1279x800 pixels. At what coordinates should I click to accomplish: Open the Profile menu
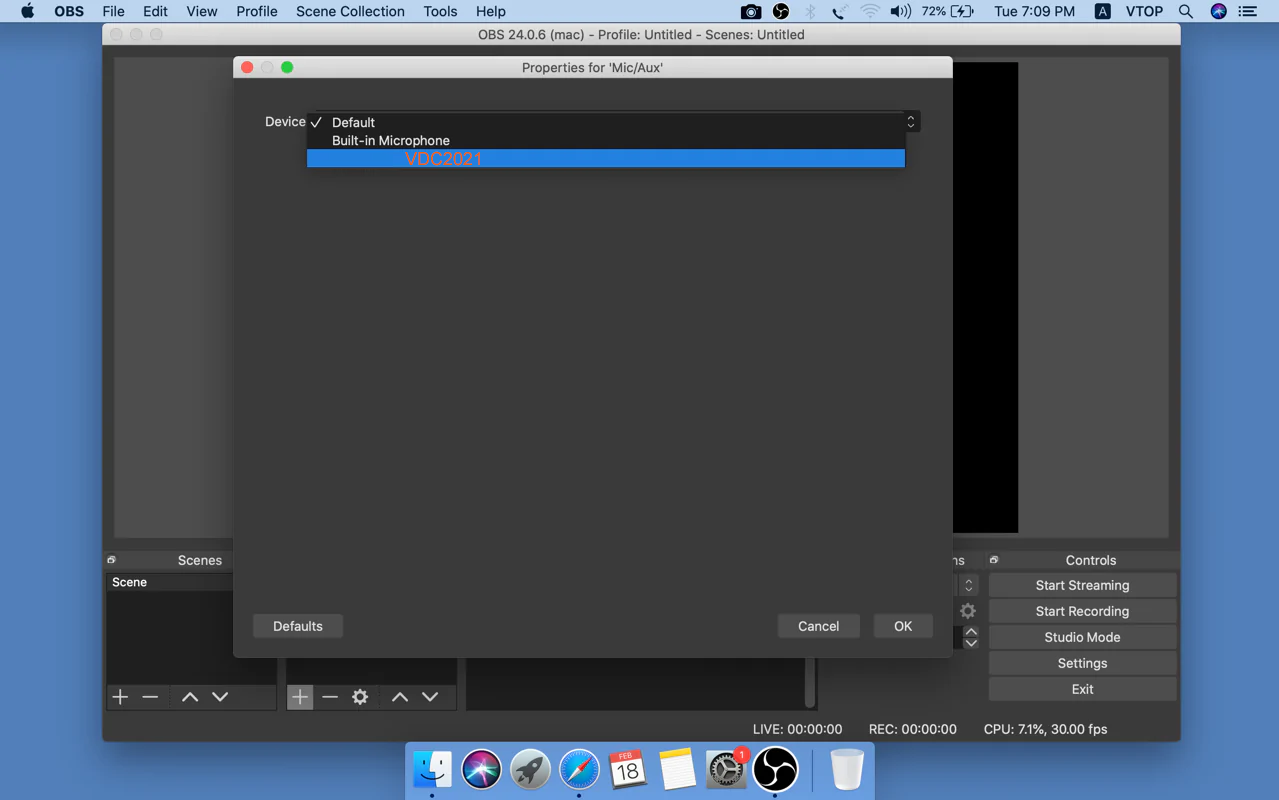[257, 11]
